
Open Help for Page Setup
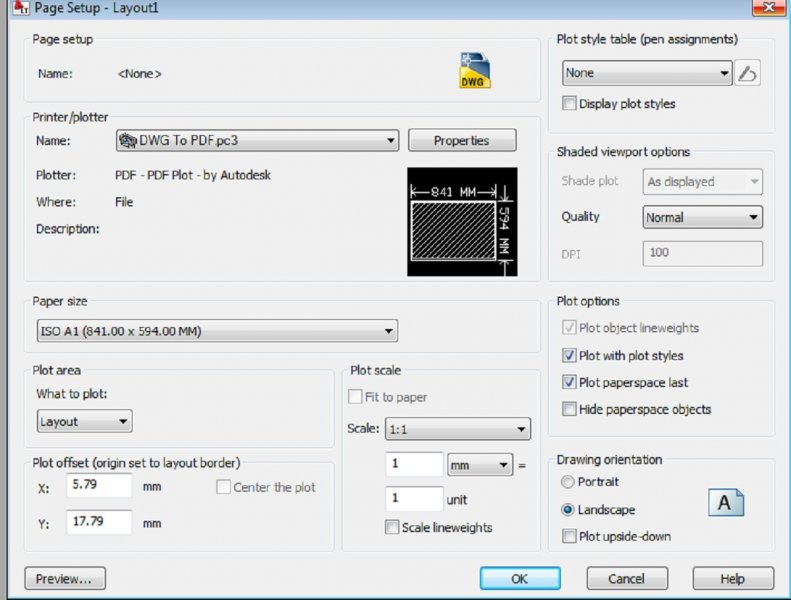pyautogui.click(x=733, y=578)
